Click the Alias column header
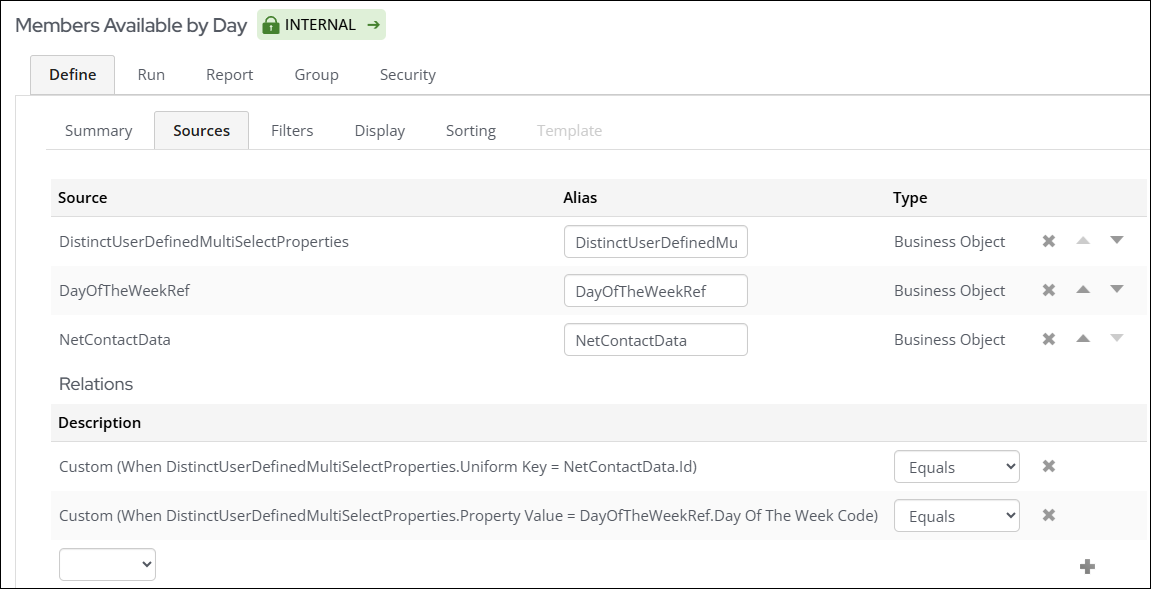Viewport: 1151px width, 589px height. tap(580, 198)
